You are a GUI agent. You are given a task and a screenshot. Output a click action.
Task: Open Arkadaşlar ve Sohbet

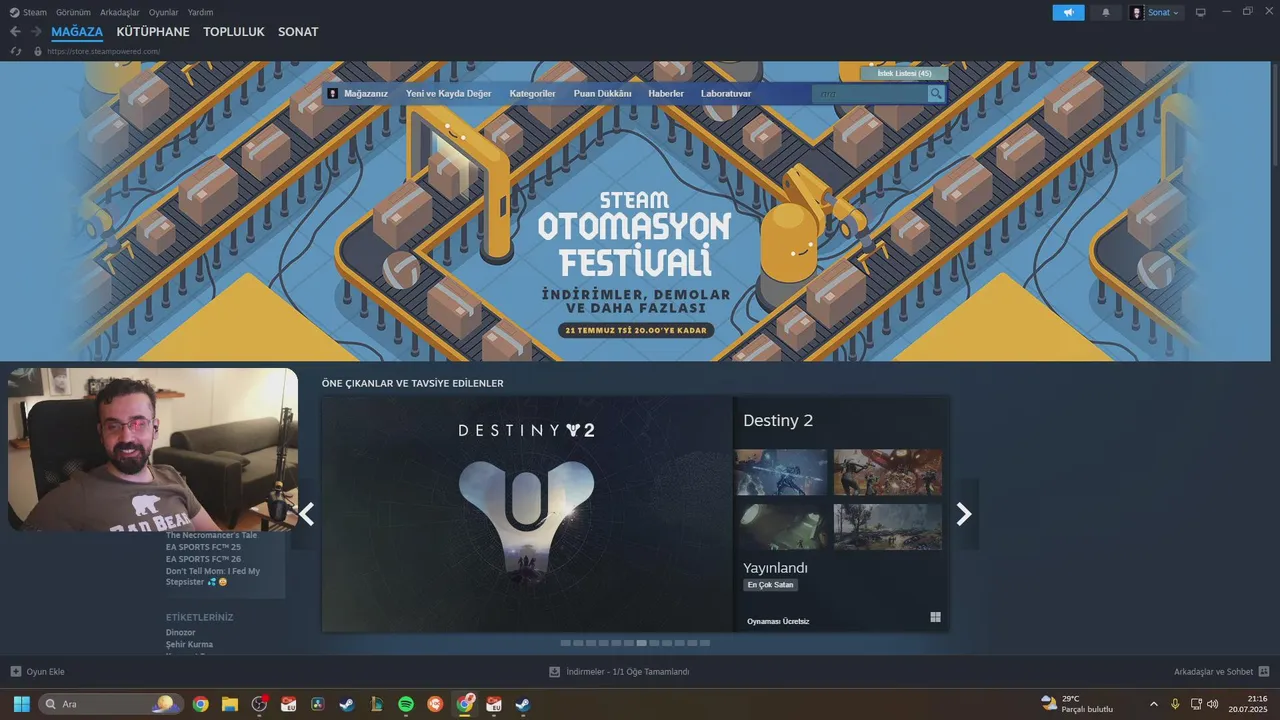tap(1213, 672)
